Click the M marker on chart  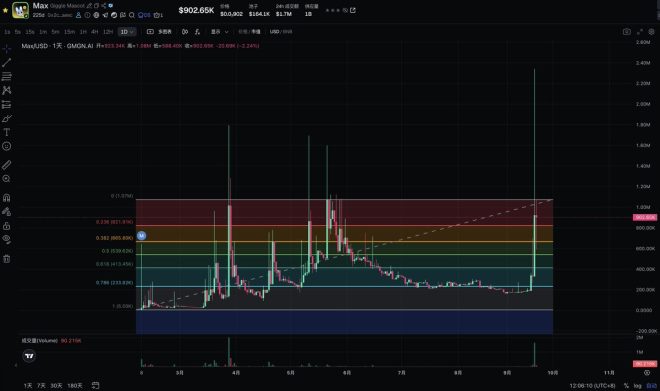(x=141, y=236)
